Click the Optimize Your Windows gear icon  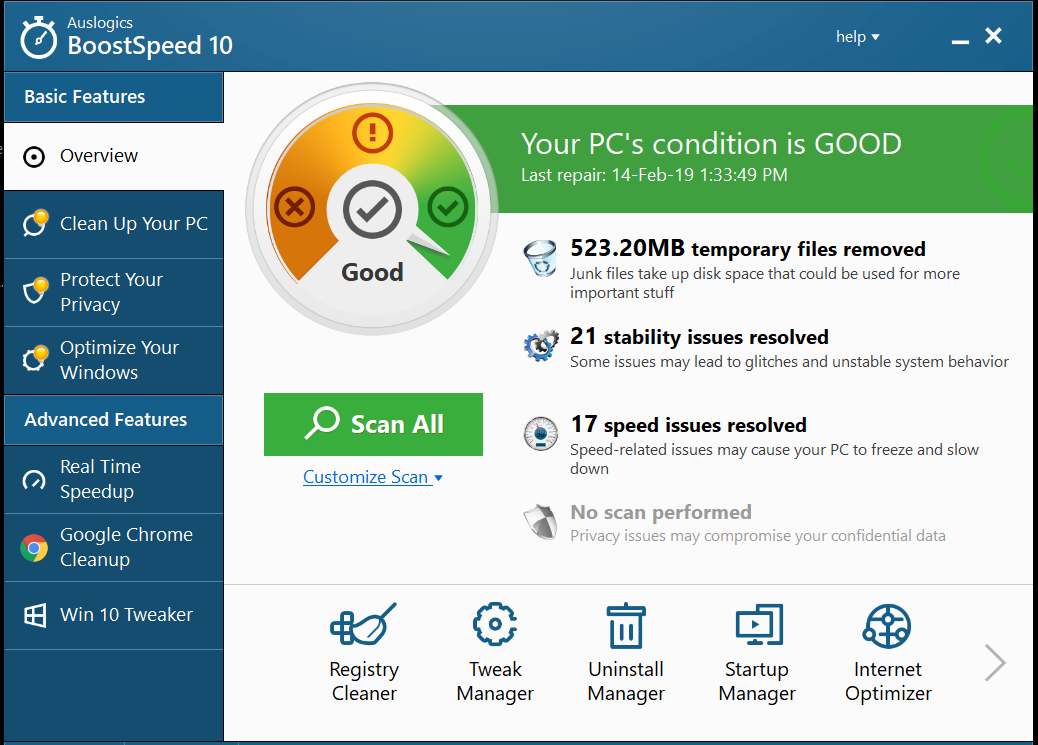(35, 358)
